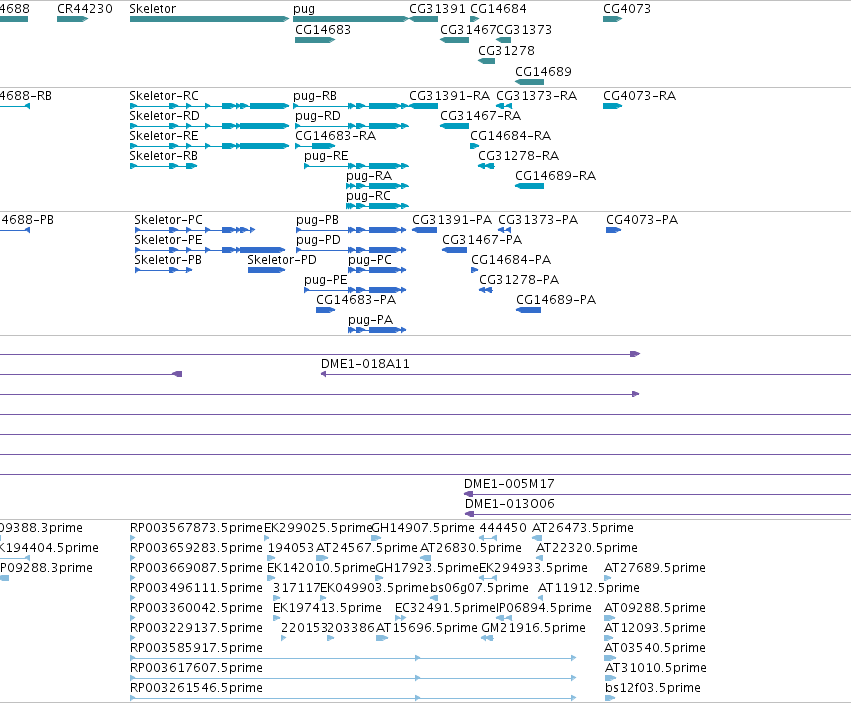Click transcript CG4073-RA
Image resolution: width=851 pixels, height=703 pixels.
click(612, 106)
